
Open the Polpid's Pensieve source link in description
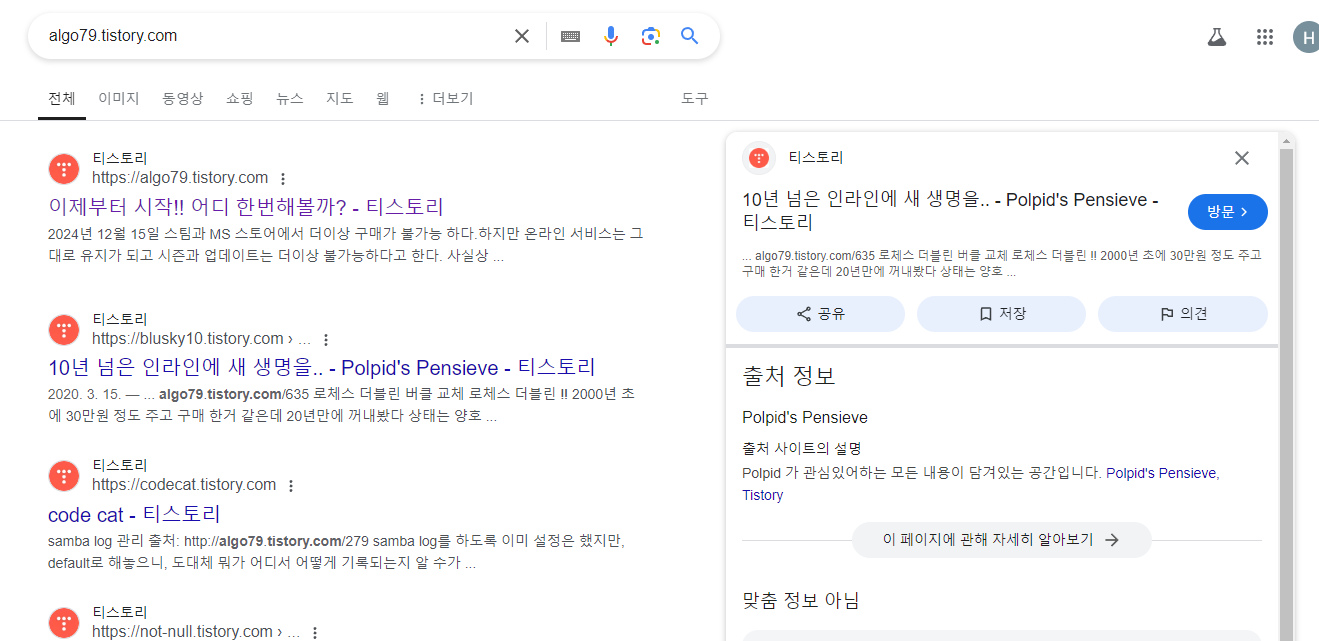1161,473
